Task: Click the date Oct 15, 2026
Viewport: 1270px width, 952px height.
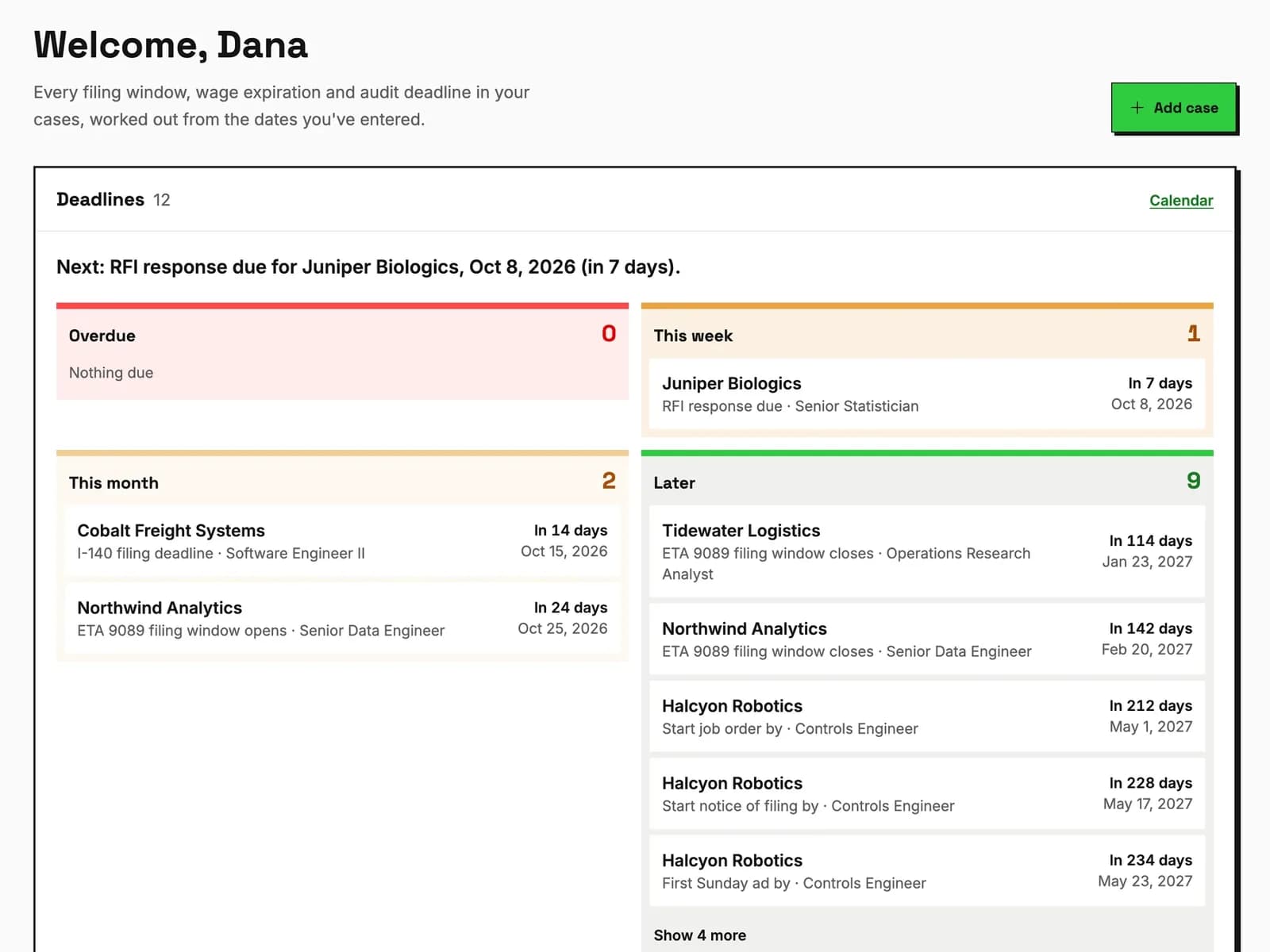Action: click(564, 551)
